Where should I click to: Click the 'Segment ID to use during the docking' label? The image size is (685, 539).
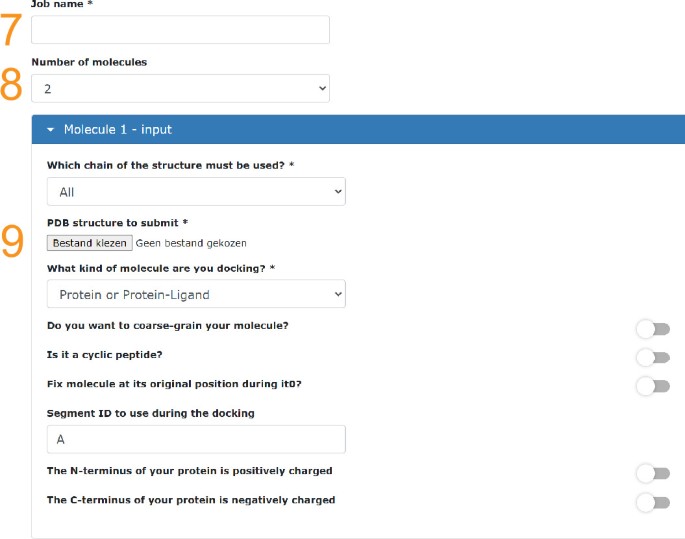click(151, 413)
